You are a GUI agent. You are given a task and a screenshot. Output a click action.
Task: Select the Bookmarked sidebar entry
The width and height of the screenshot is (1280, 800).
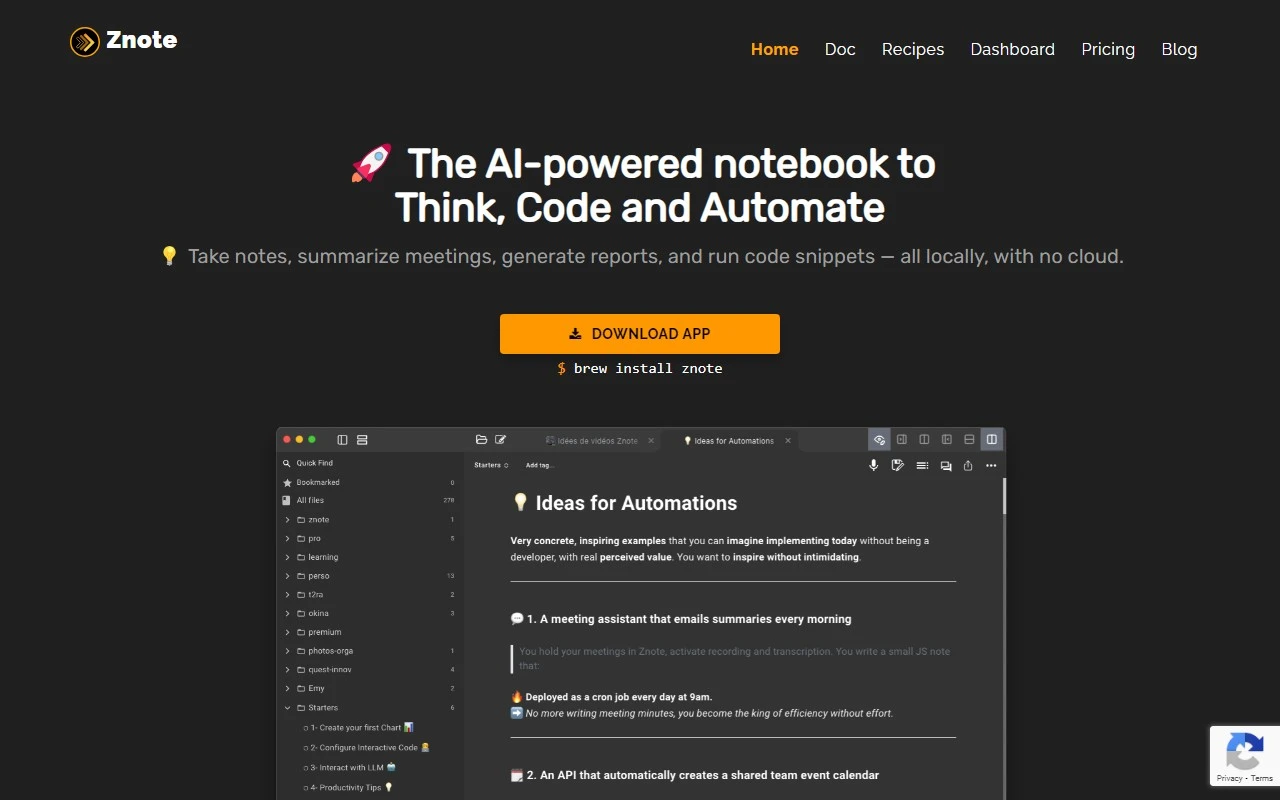click(x=368, y=482)
